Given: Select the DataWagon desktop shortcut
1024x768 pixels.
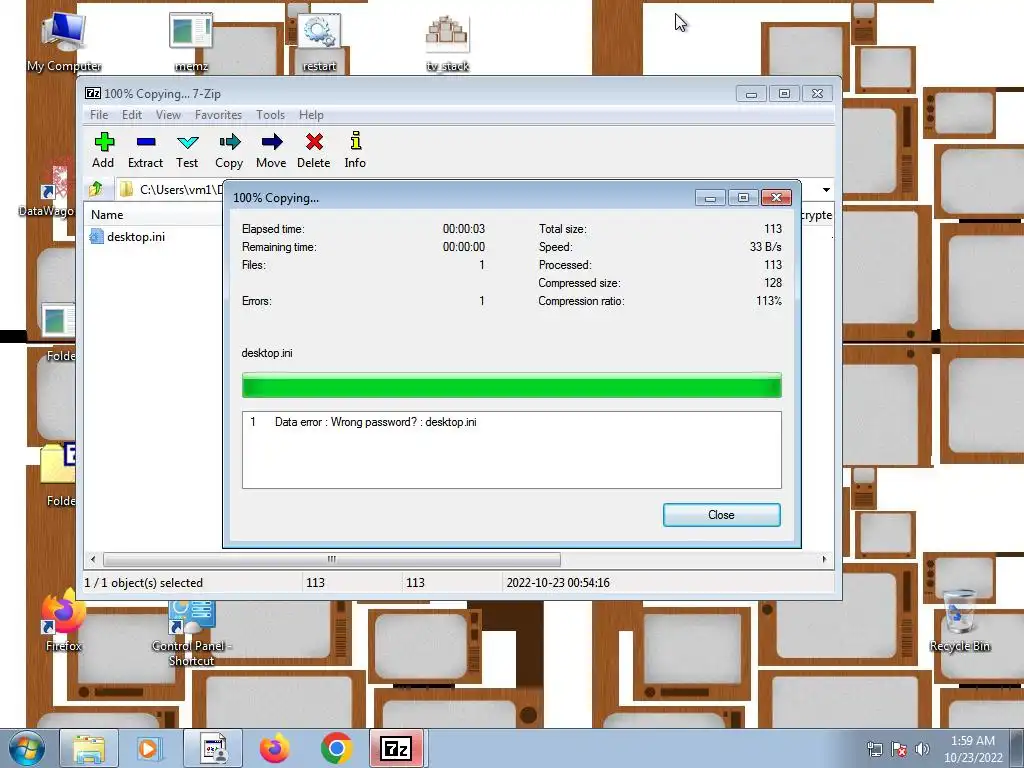Looking at the screenshot, I should point(47,189).
